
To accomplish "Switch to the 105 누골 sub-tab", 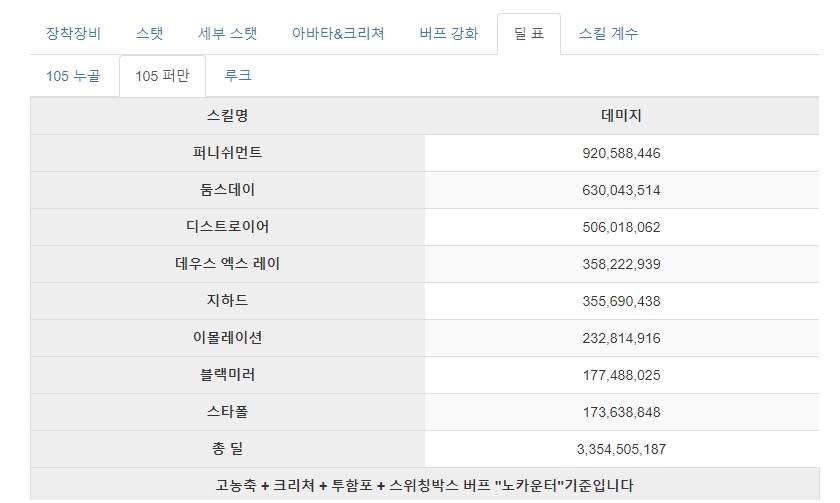I will click(x=73, y=76).
